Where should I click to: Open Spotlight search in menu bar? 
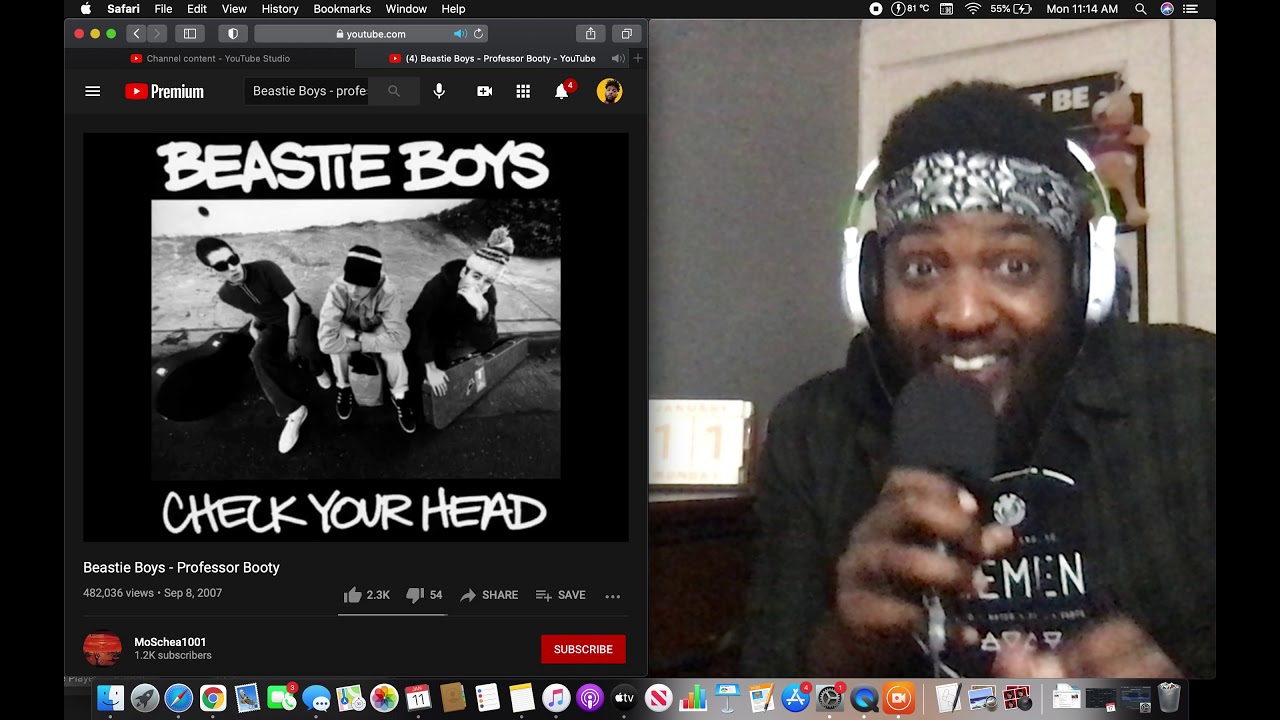[x=1141, y=9]
